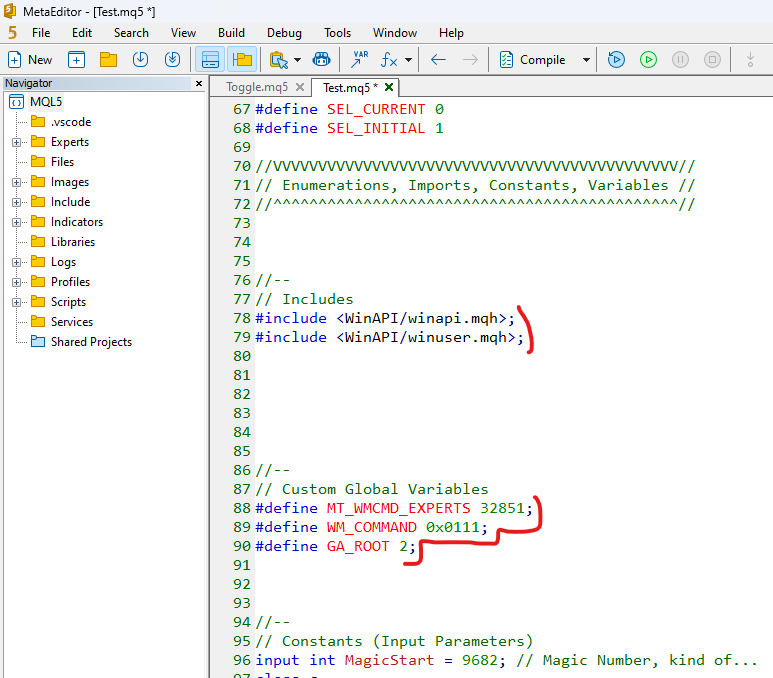773x678 pixels.
Task: Click the Experts folder label
Action: coord(70,142)
